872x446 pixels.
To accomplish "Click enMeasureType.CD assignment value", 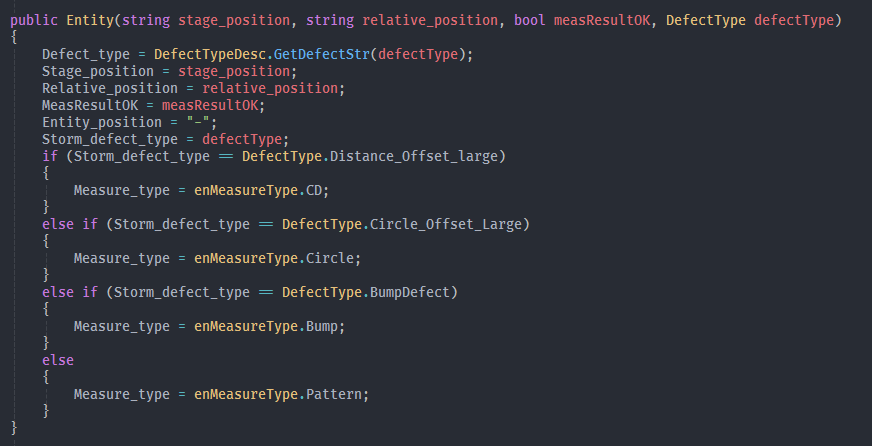I will click(x=259, y=191).
